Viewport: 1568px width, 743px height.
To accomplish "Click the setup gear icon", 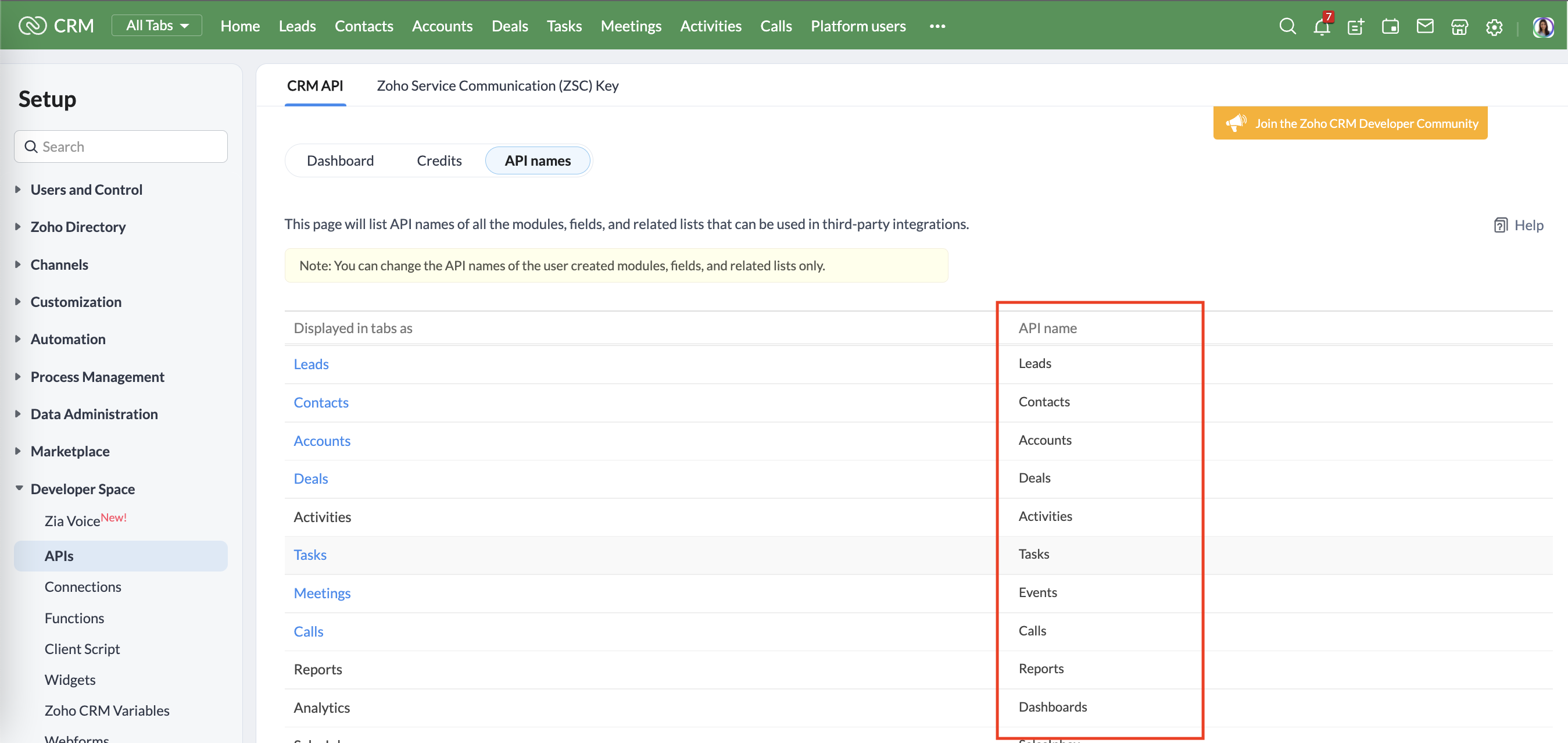I will (x=1494, y=27).
